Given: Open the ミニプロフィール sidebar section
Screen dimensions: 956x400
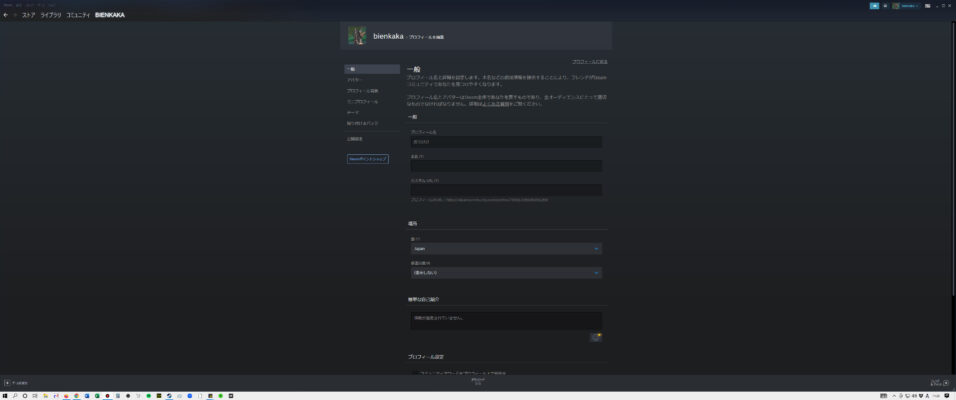Looking at the screenshot, I should 362,102.
